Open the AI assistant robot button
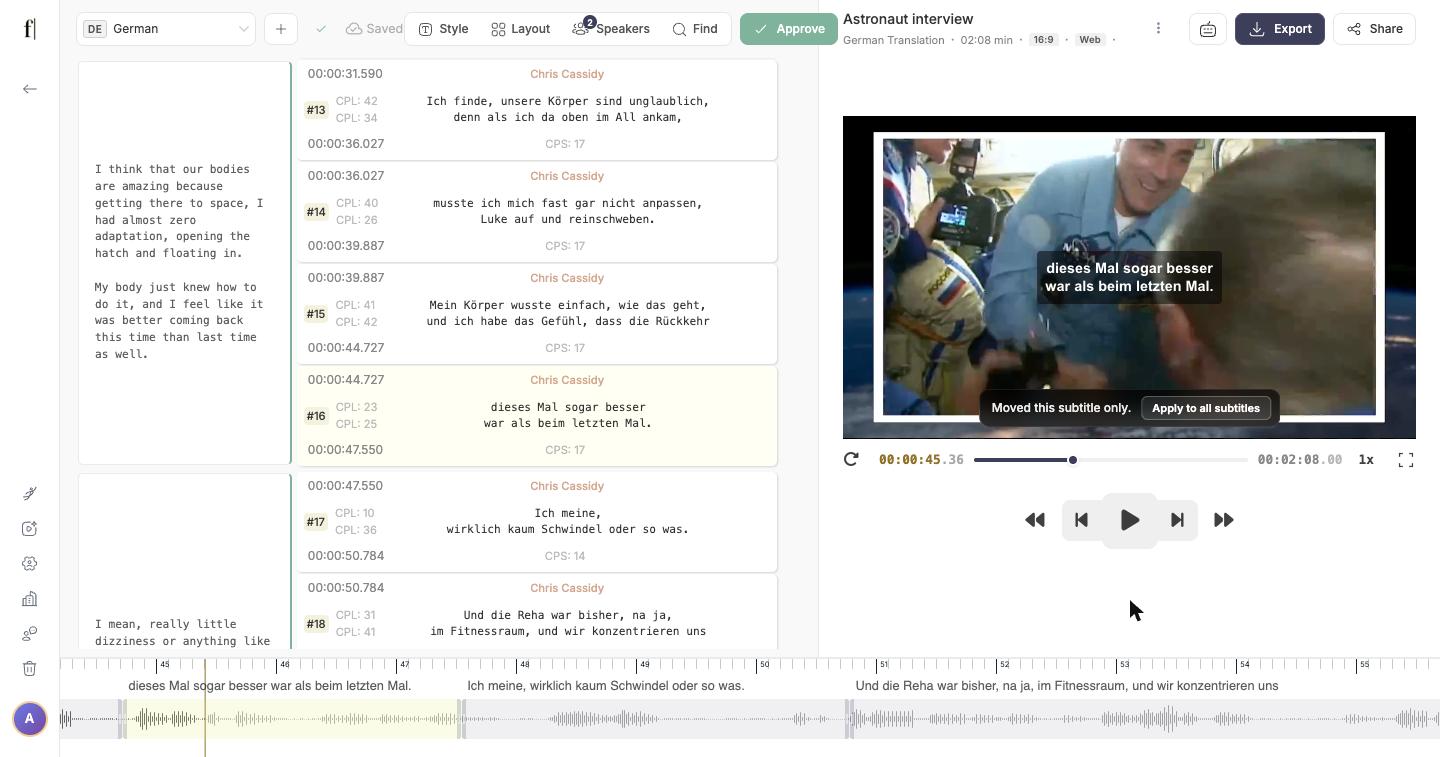The height and width of the screenshot is (757, 1440). tap(1208, 29)
